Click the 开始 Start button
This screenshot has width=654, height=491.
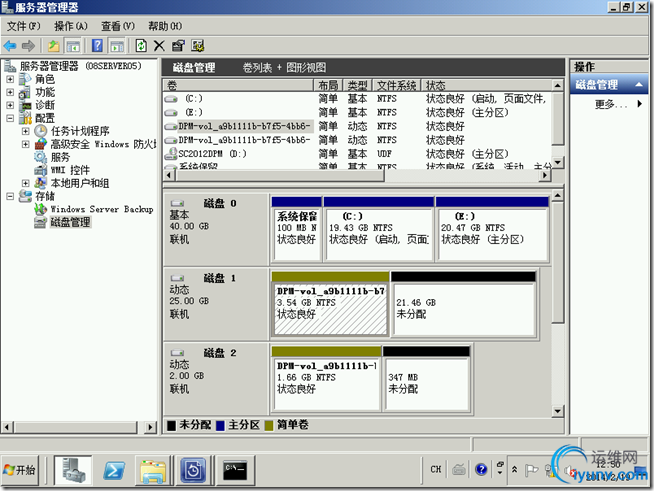pyautogui.click(x=20, y=470)
